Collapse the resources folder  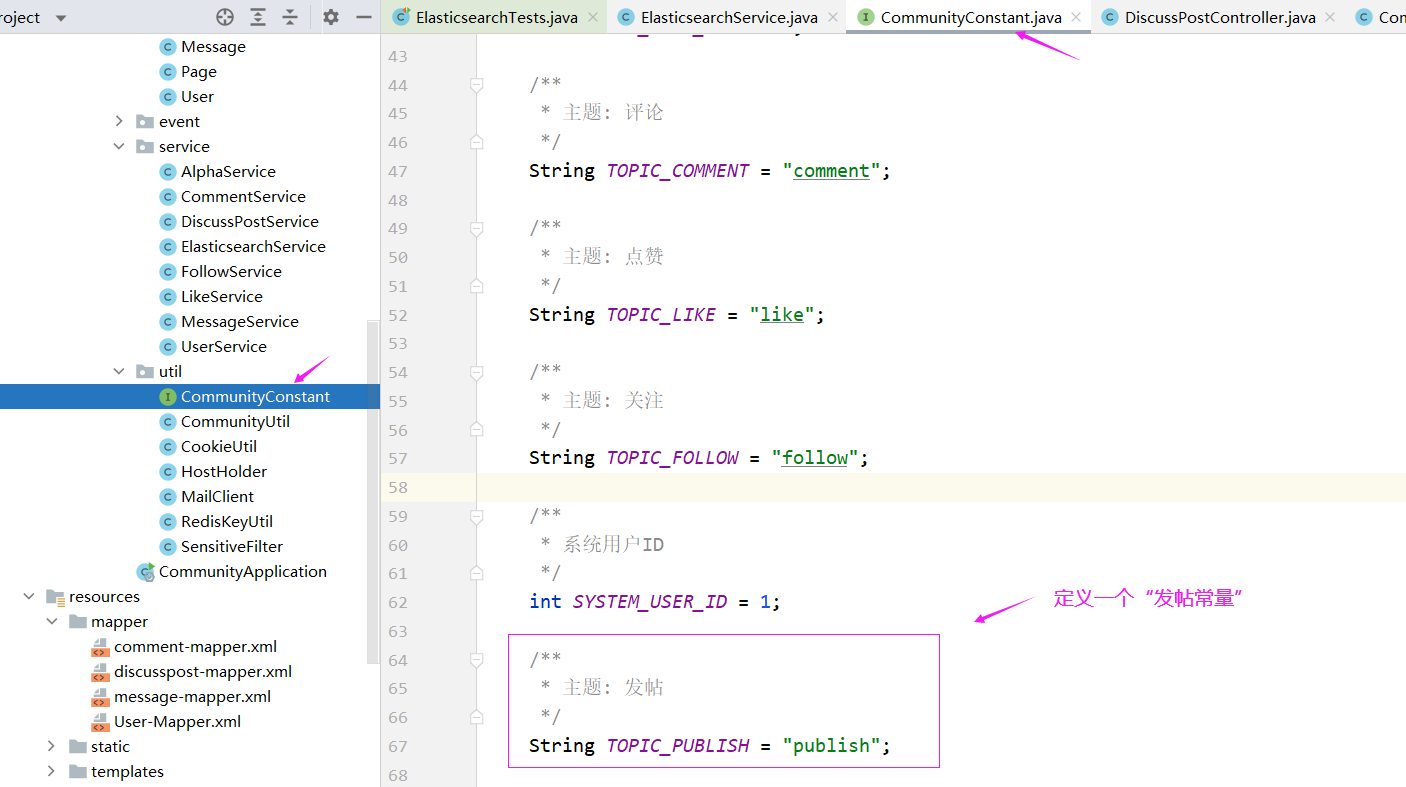coord(29,596)
